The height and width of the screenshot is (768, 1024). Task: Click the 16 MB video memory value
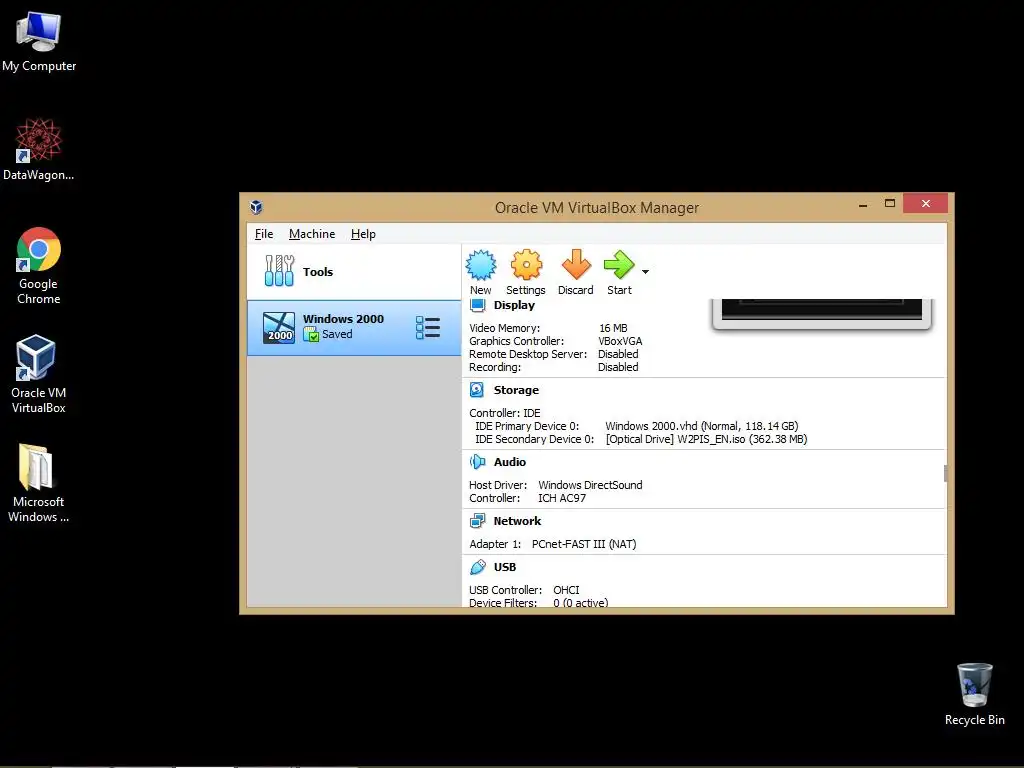pyautogui.click(x=613, y=328)
